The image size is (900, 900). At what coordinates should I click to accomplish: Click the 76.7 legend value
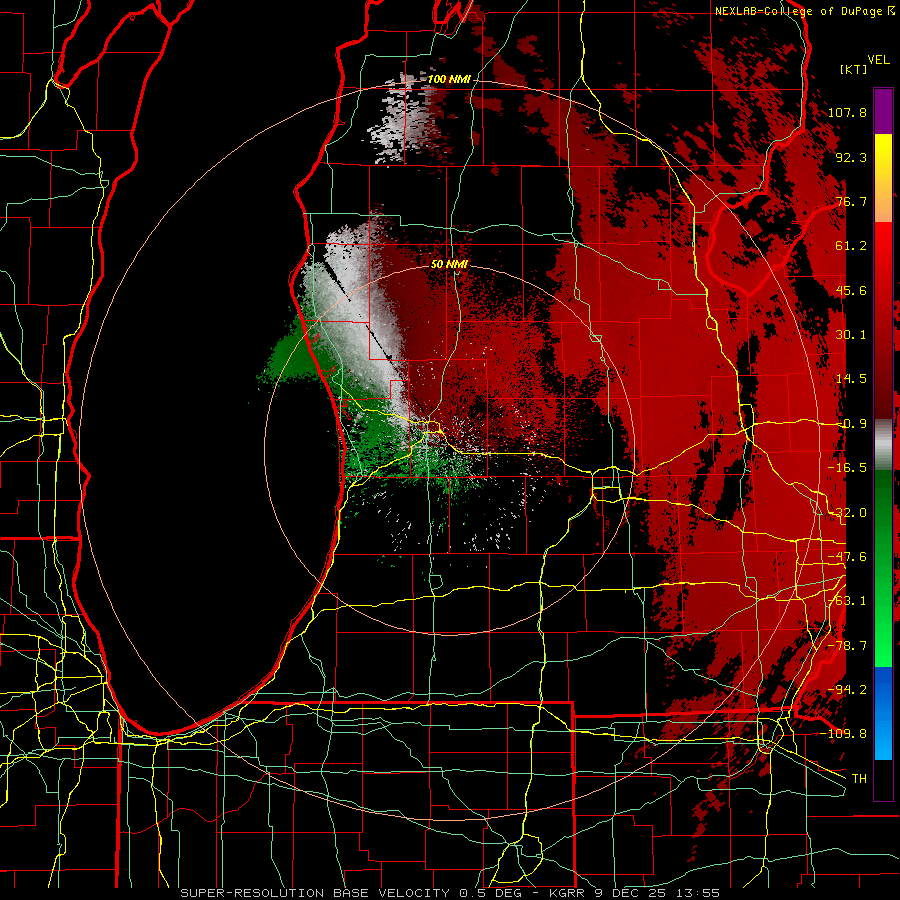pos(851,201)
